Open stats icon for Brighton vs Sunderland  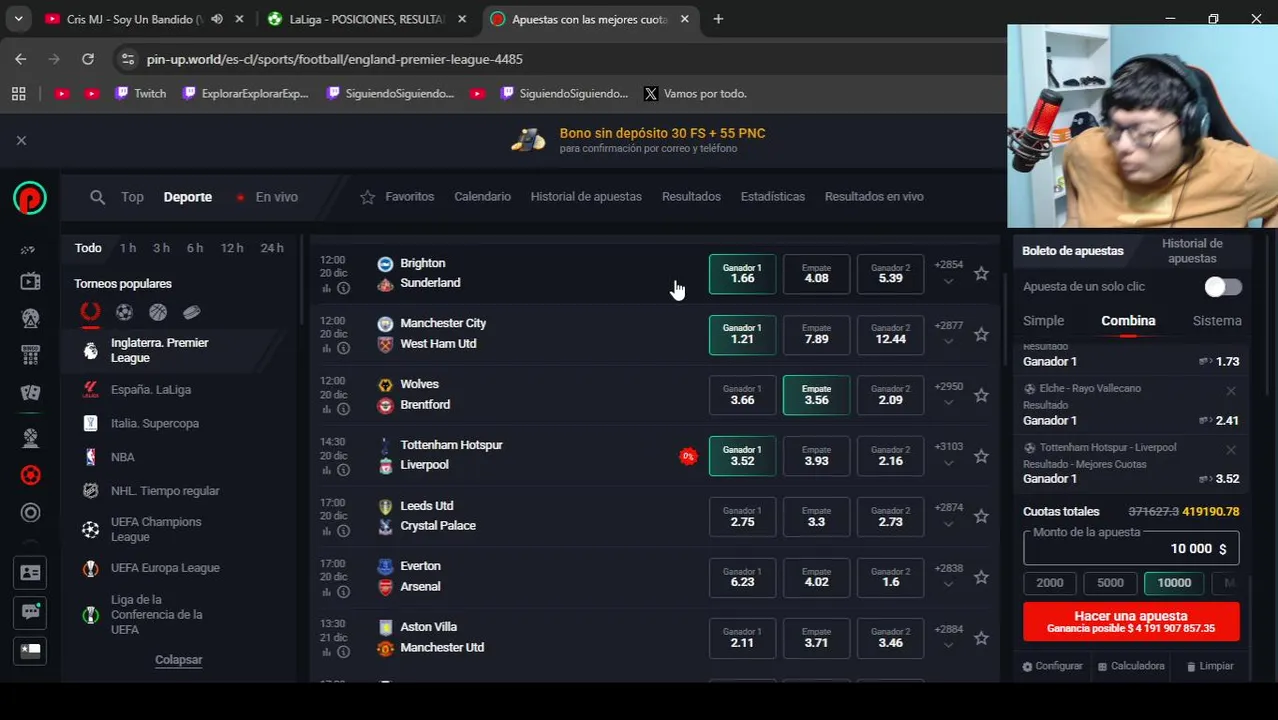[x=326, y=288]
